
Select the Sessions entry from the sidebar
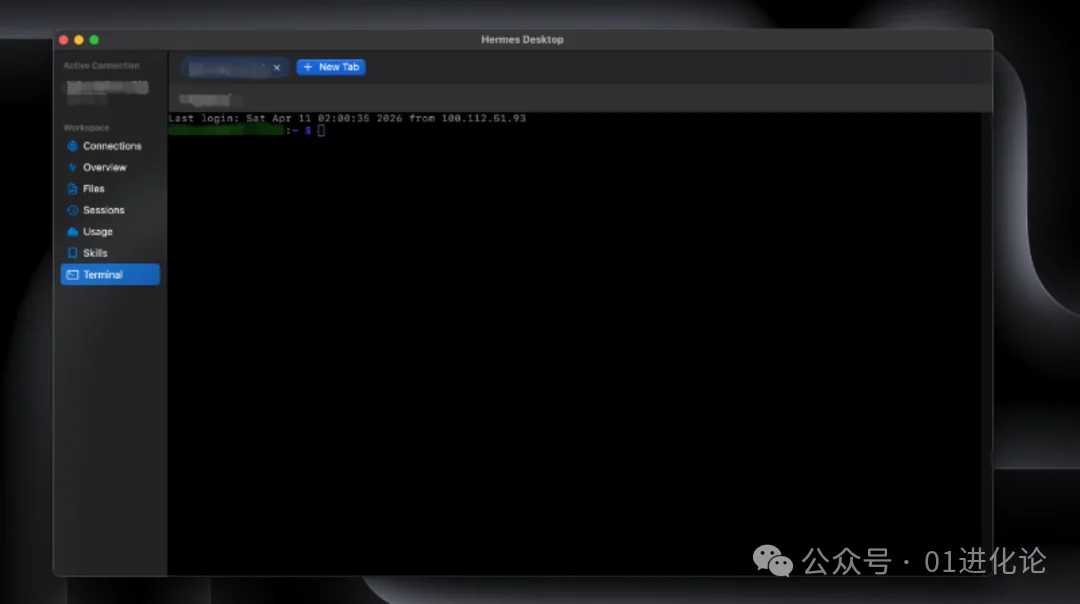(x=104, y=210)
